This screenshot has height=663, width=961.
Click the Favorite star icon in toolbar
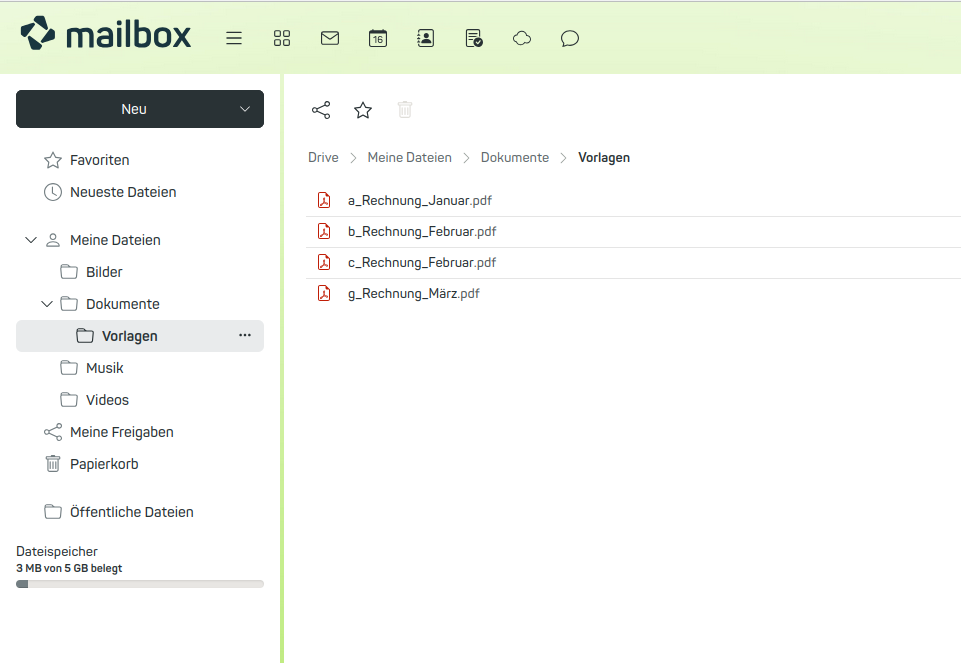(x=363, y=110)
